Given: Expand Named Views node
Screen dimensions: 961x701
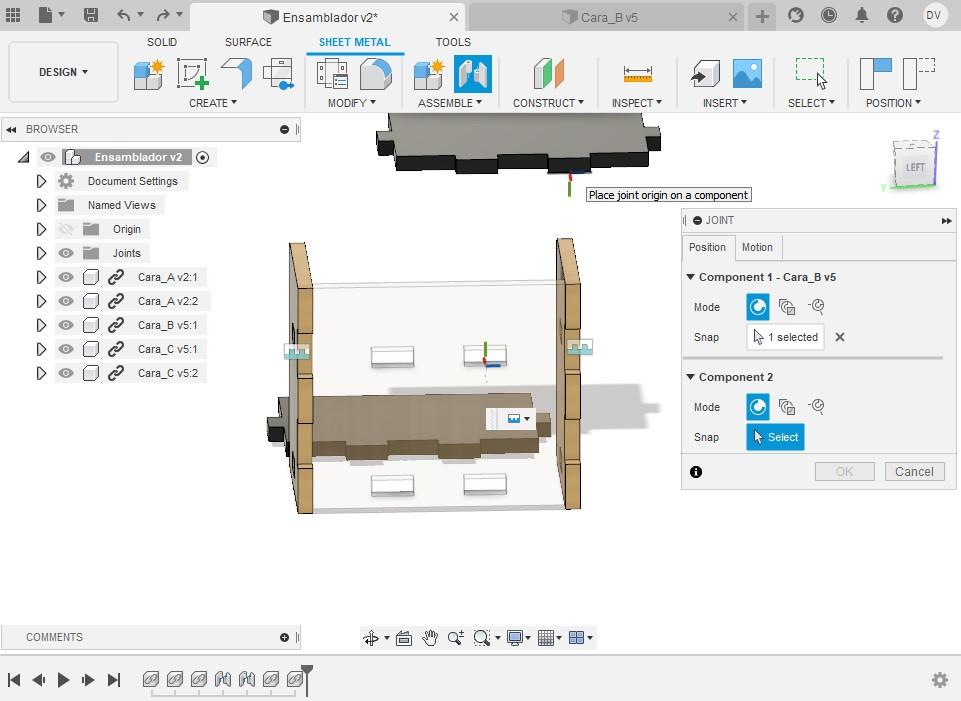Looking at the screenshot, I should coord(41,205).
